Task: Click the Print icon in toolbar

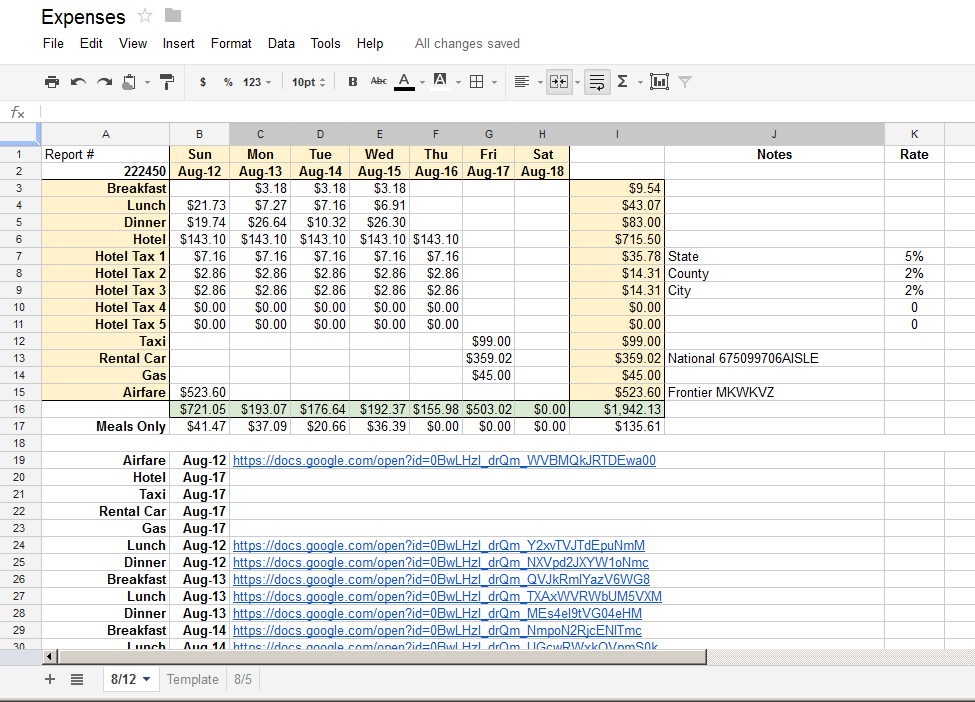Action: [x=52, y=82]
